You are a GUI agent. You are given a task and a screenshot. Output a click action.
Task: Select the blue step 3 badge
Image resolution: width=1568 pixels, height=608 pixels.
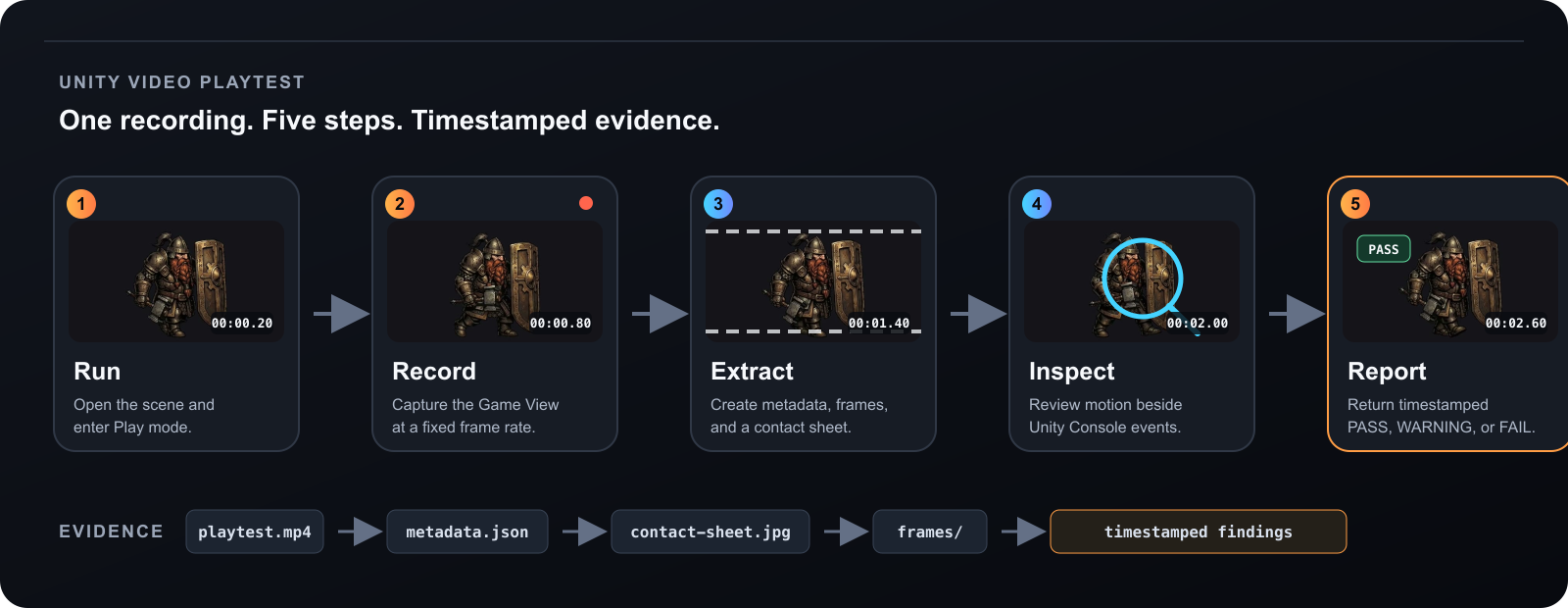[x=718, y=204]
